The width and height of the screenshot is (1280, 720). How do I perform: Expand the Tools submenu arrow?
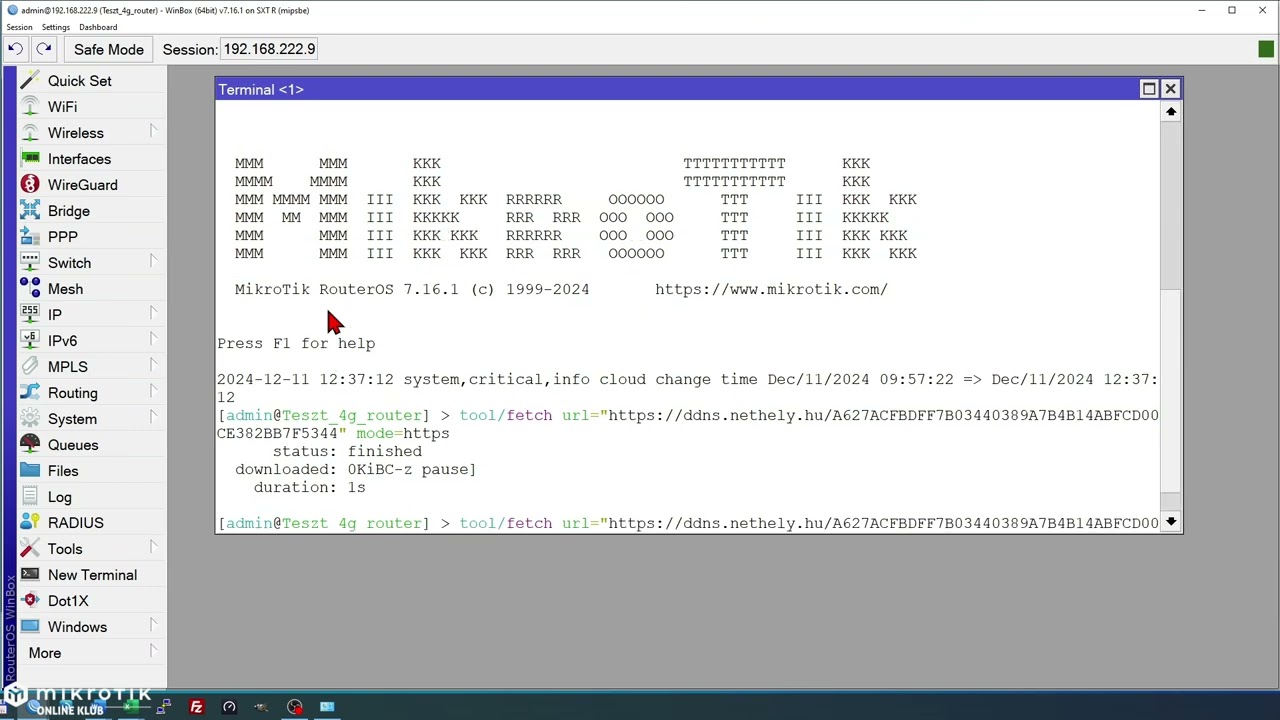click(x=153, y=548)
